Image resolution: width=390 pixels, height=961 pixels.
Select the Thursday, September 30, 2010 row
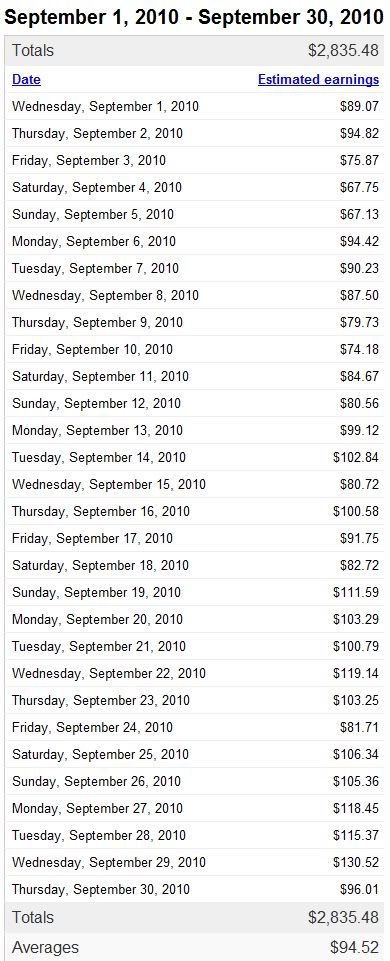[x=195, y=889]
